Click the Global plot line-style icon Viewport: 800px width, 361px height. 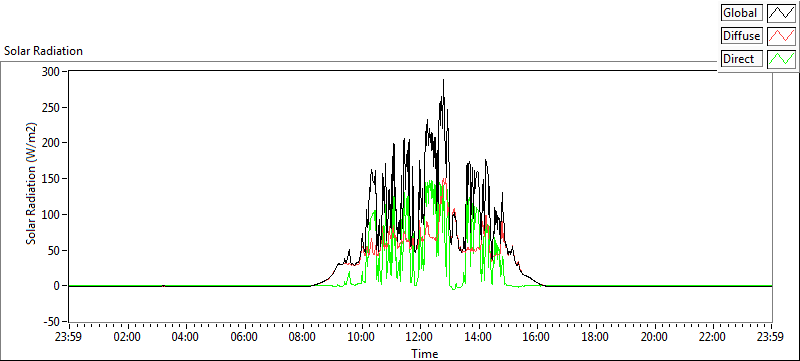(782, 13)
